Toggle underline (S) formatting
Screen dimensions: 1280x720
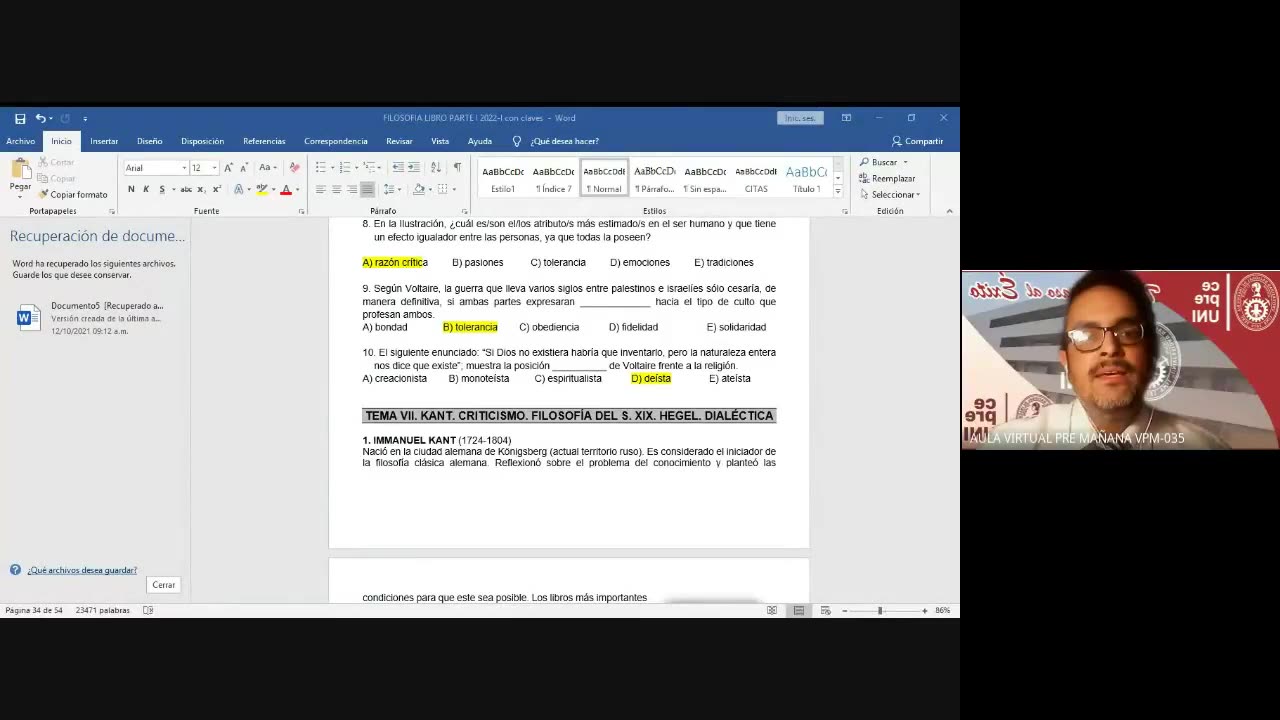162,189
